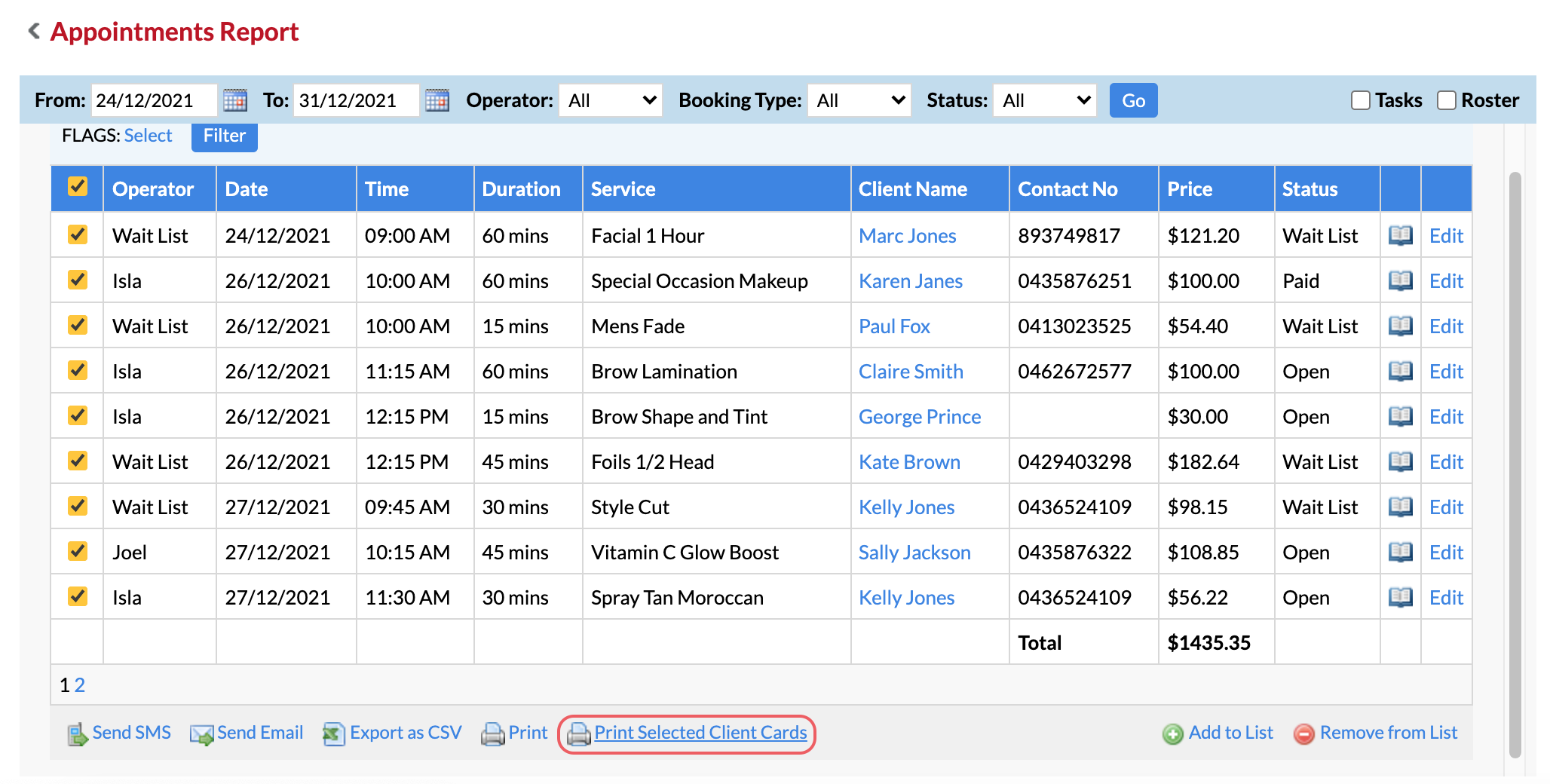Click the Export as CSV spreadsheet icon
Viewport: 1550px width, 784px height.
click(x=333, y=733)
